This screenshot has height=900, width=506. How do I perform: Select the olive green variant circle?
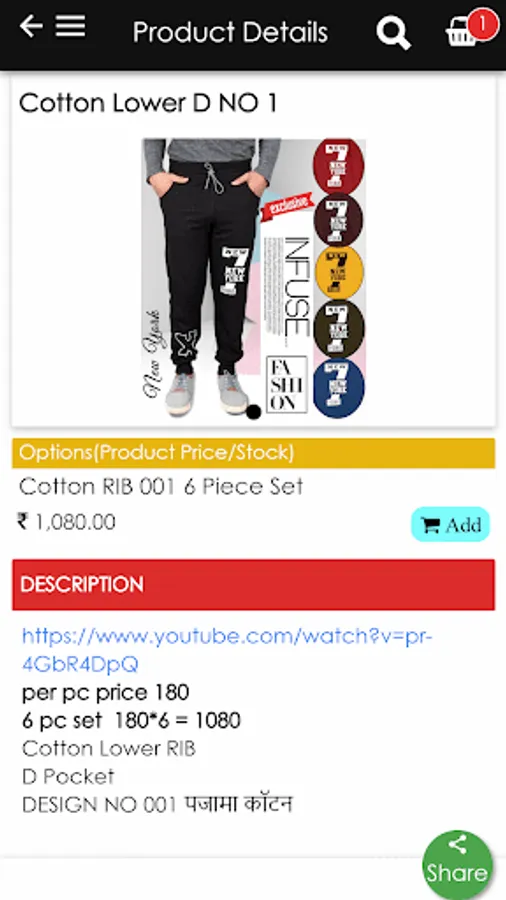(x=338, y=329)
